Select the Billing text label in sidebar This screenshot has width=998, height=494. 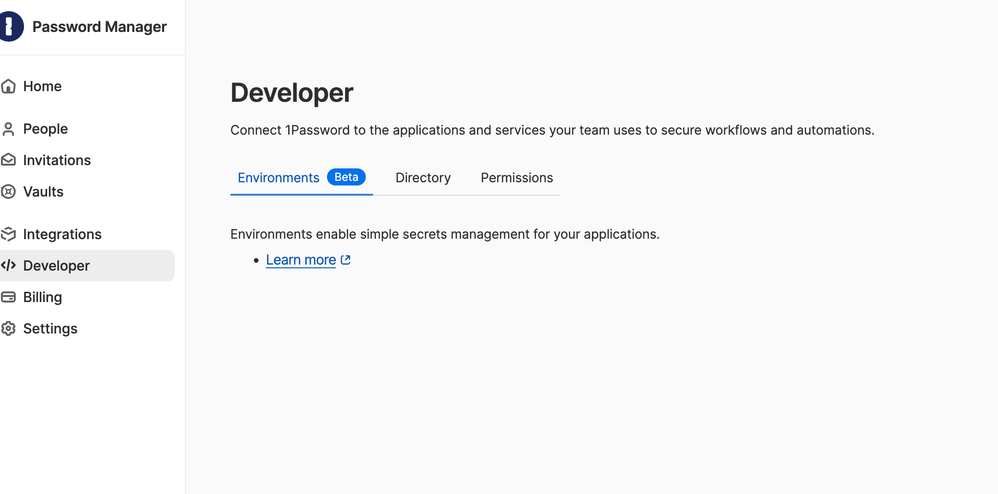[43, 297]
